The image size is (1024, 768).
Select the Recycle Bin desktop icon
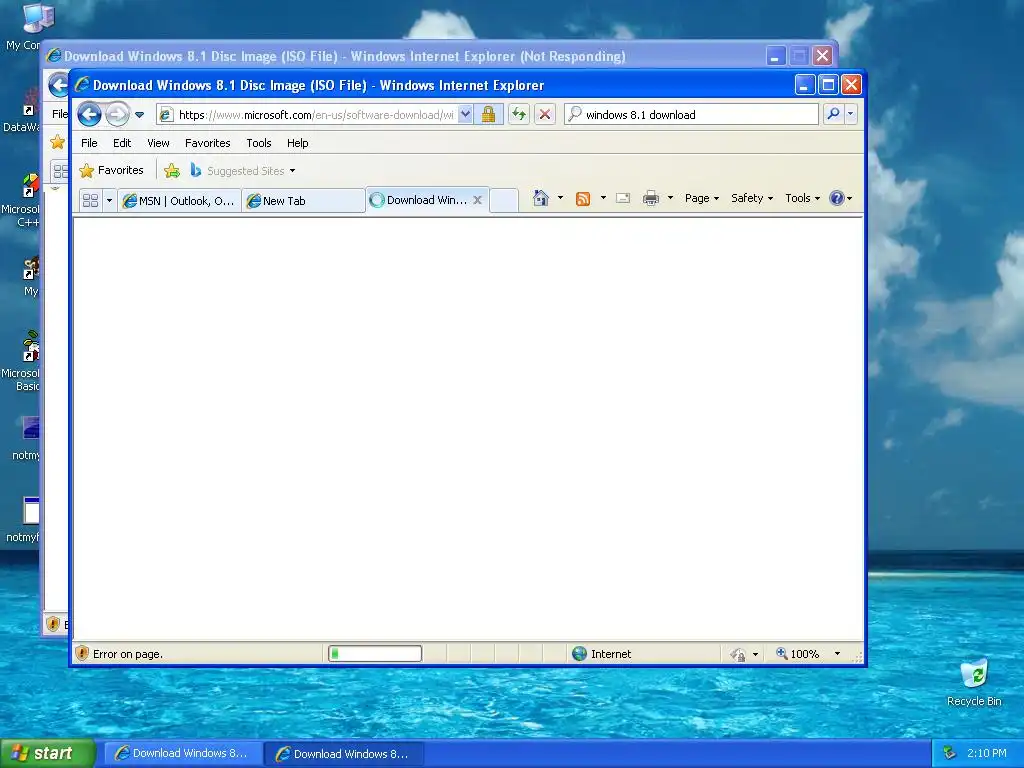(974, 682)
